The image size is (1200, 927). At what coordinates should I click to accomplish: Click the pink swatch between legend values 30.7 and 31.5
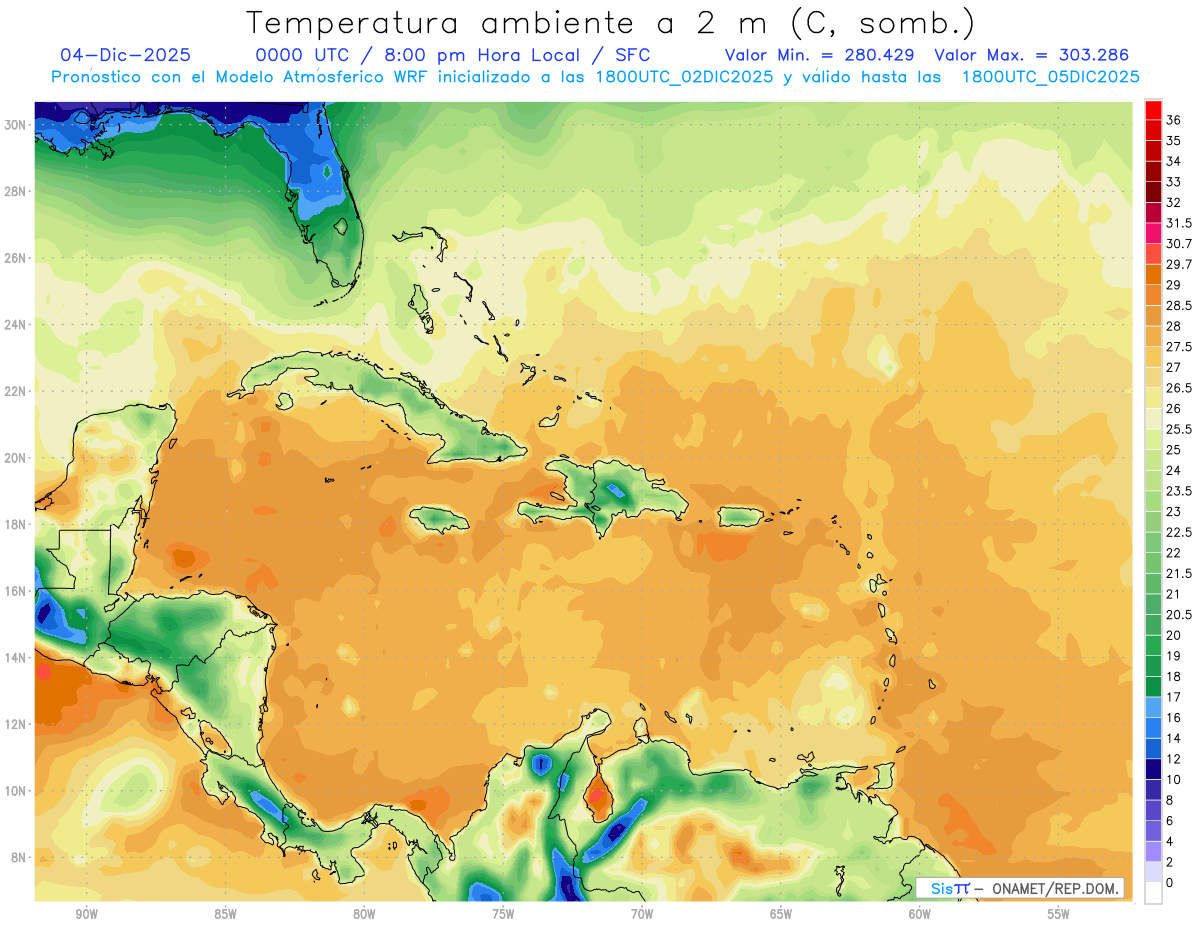pos(1153,233)
